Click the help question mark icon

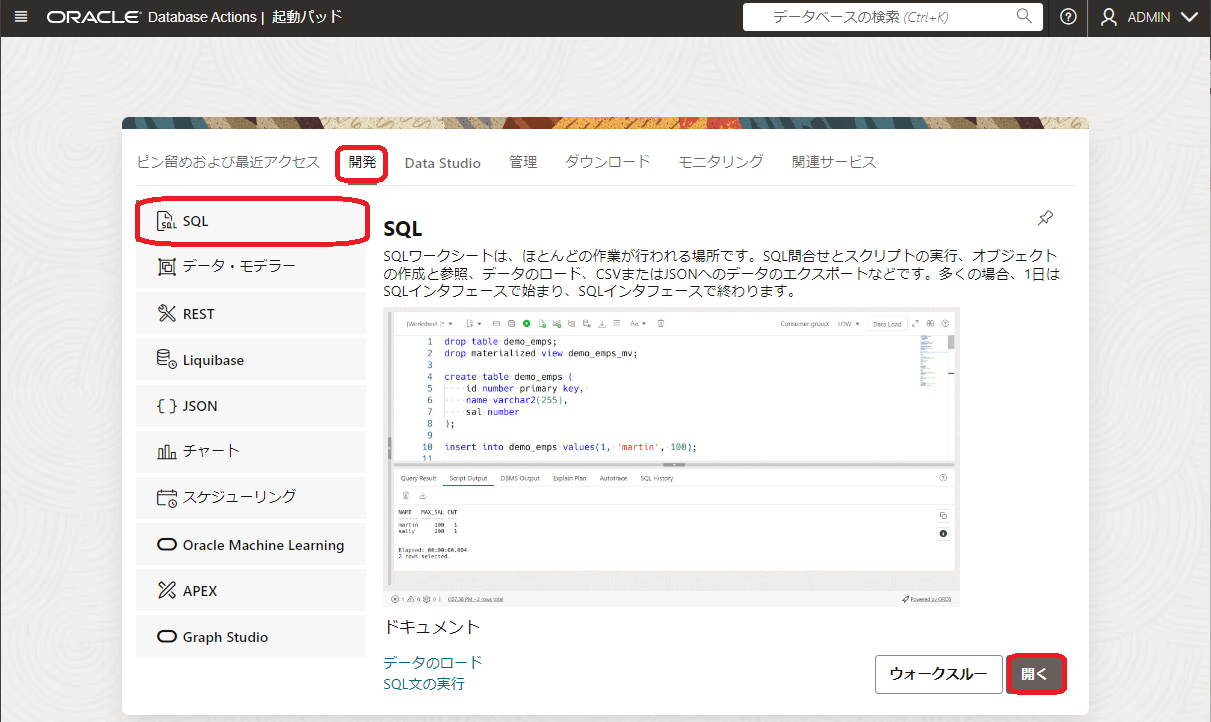1068,17
